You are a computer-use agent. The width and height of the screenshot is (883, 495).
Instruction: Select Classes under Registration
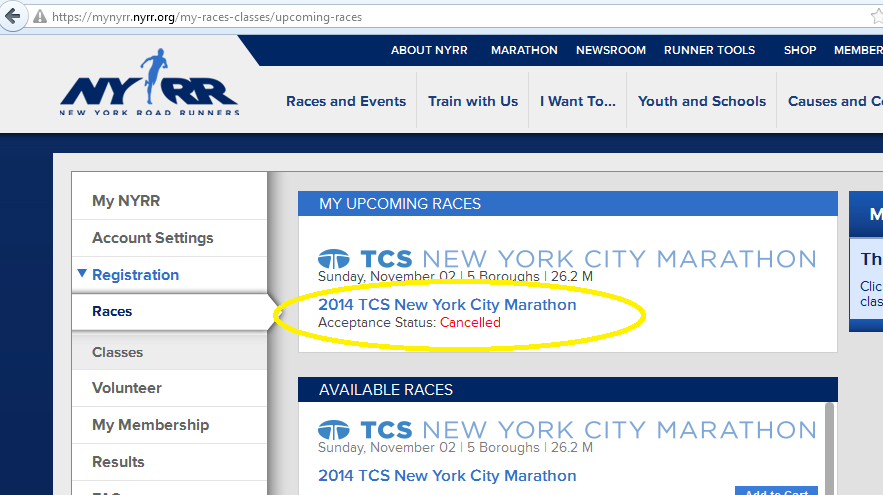pos(170,352)
